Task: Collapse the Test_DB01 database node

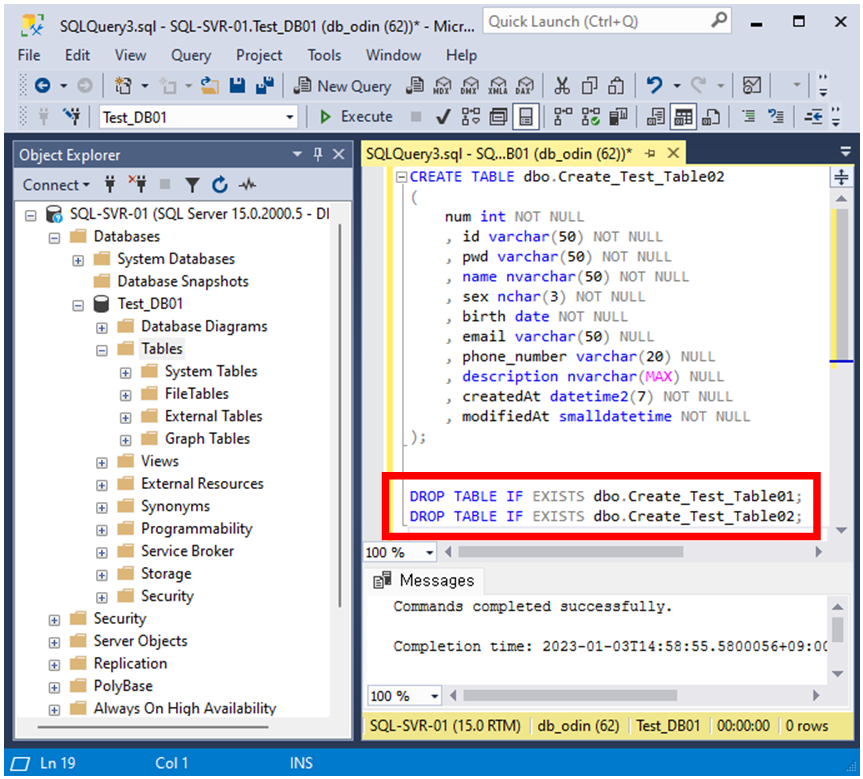Action: (x=78, y=305)
